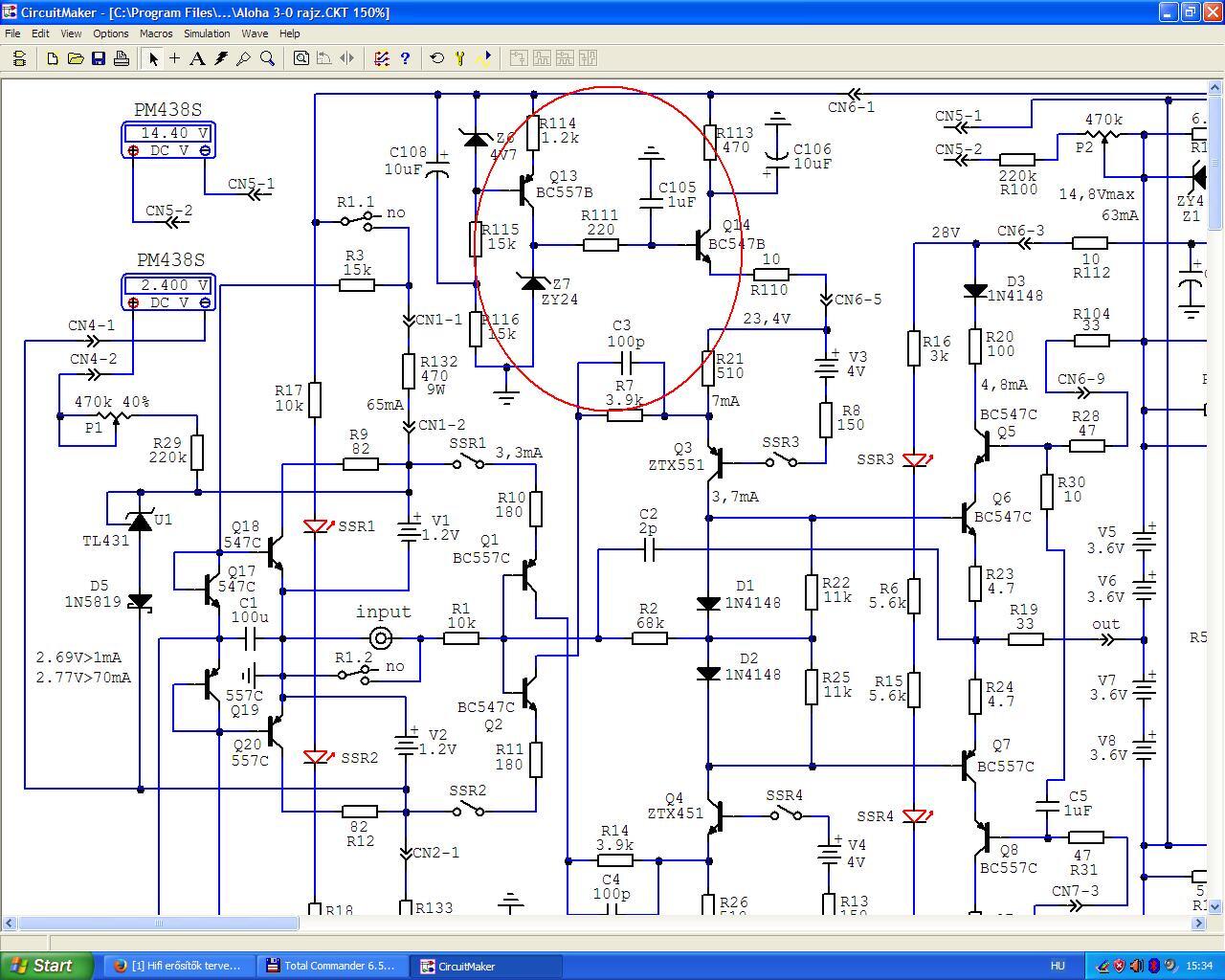The height and width of the screenshot is (980, 1225).
Task: Switch to Hifi erősítők Firefox taskbar window
Action: click(179, 966)
